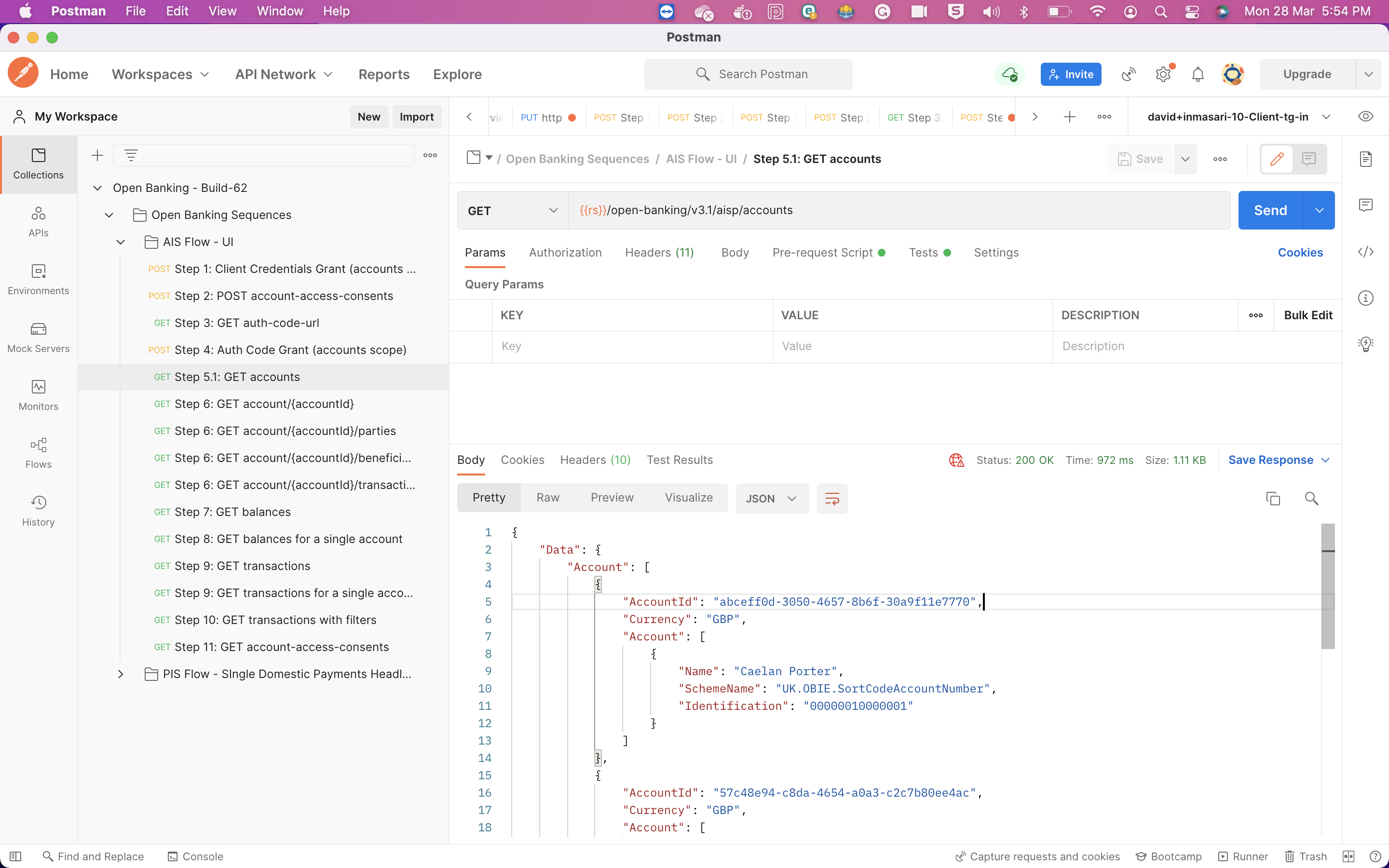
Task: Click the collections filter icon
Action: (131, 155)
